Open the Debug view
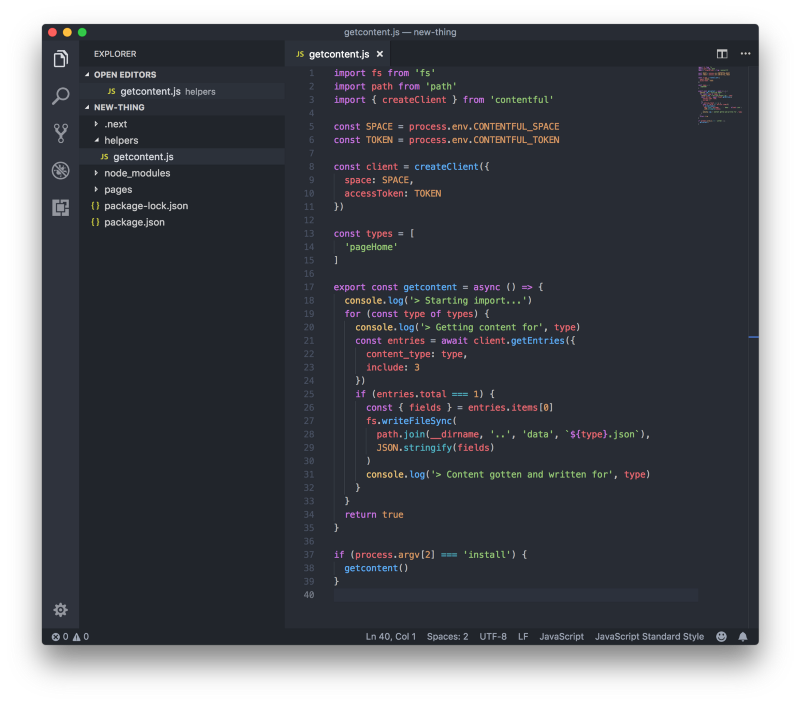800x704 pixels. [x=60, y=170]
